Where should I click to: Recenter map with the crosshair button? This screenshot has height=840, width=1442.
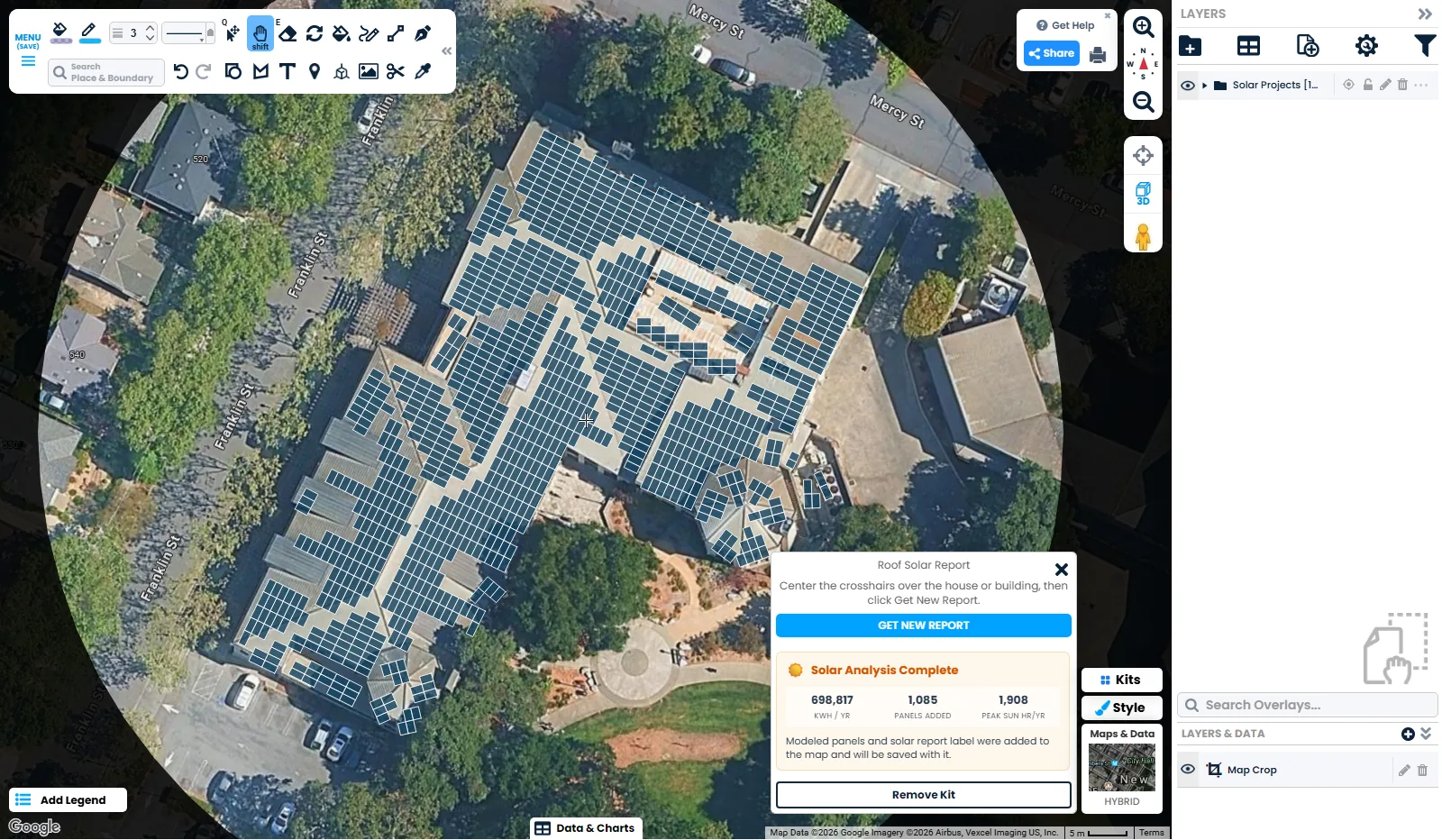click(x=1143, y=155)
